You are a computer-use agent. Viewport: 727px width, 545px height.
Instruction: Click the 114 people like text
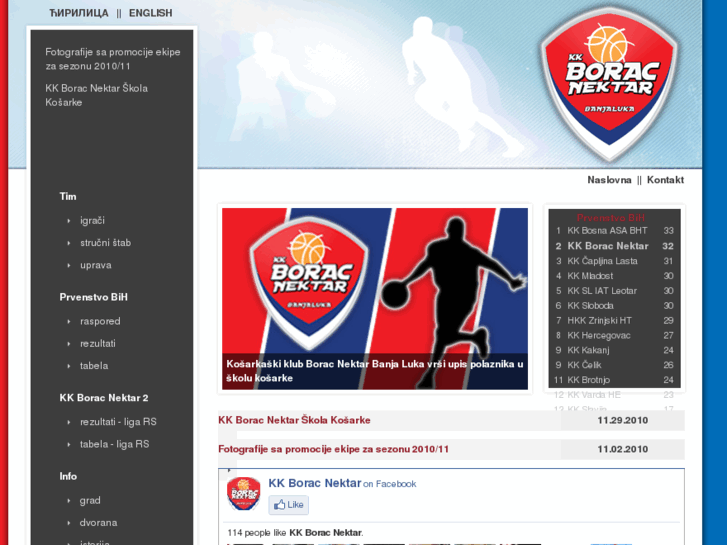click(x=295, y=533)
